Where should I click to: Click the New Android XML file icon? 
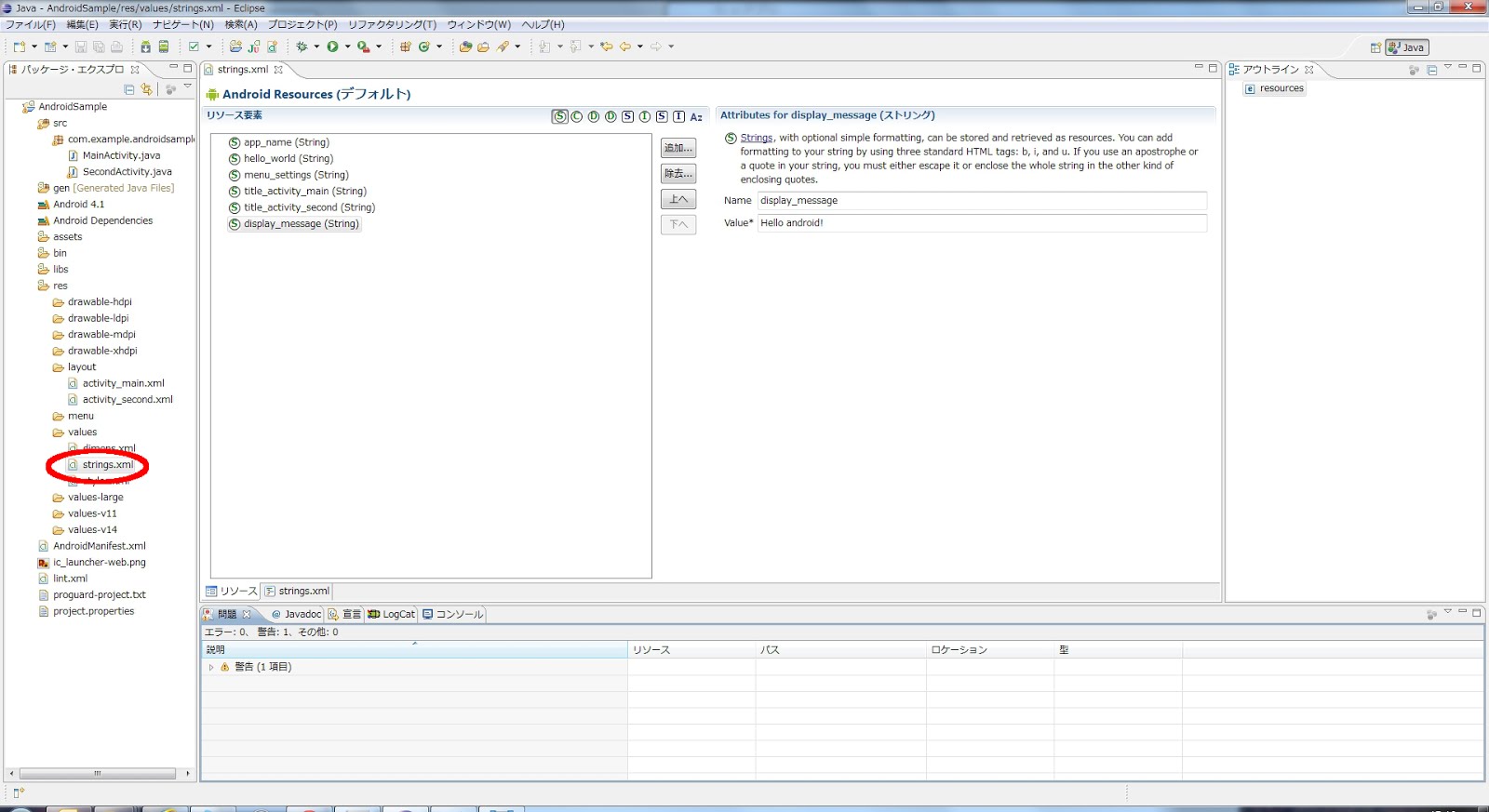pos(273,47)
